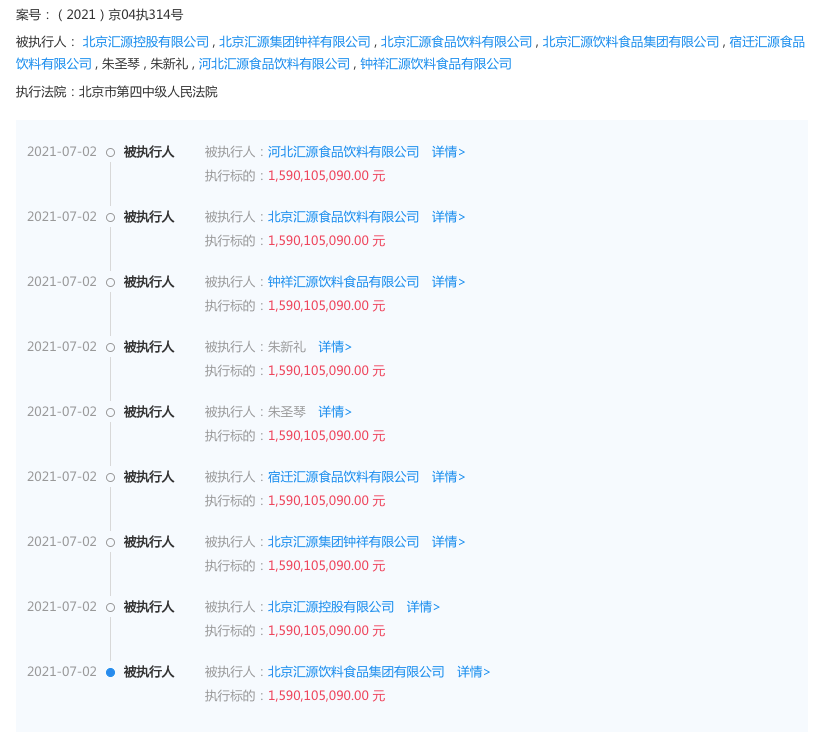Click date 2021-07-02 of 北京汇源集团钟祥 entry

(x=62, y=542)
